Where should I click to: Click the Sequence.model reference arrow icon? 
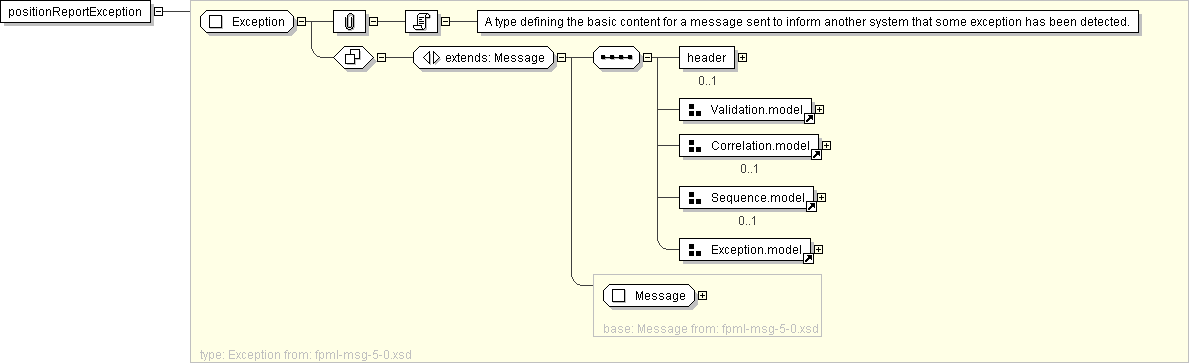(x=811, y=206)
